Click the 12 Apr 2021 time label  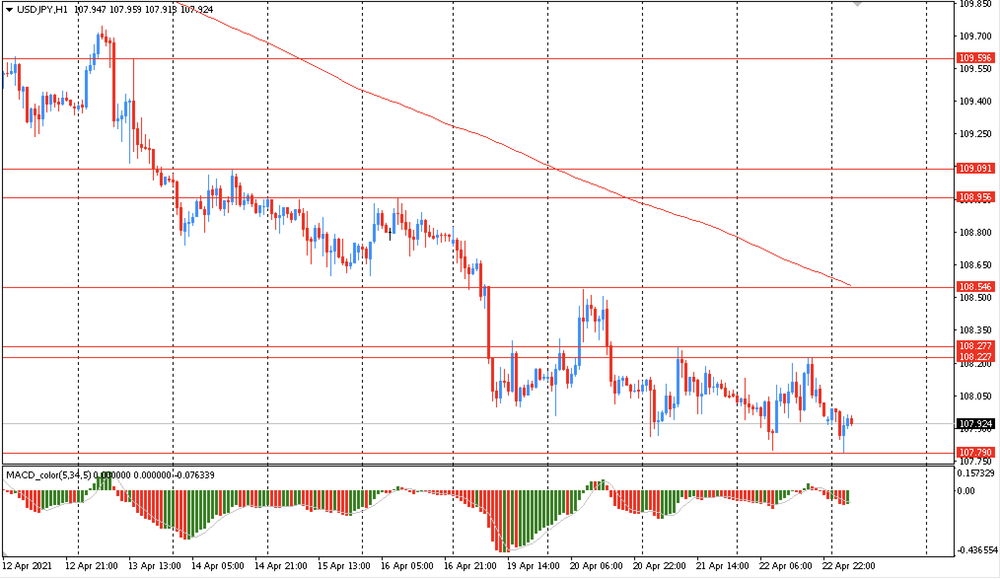point(27,566)
